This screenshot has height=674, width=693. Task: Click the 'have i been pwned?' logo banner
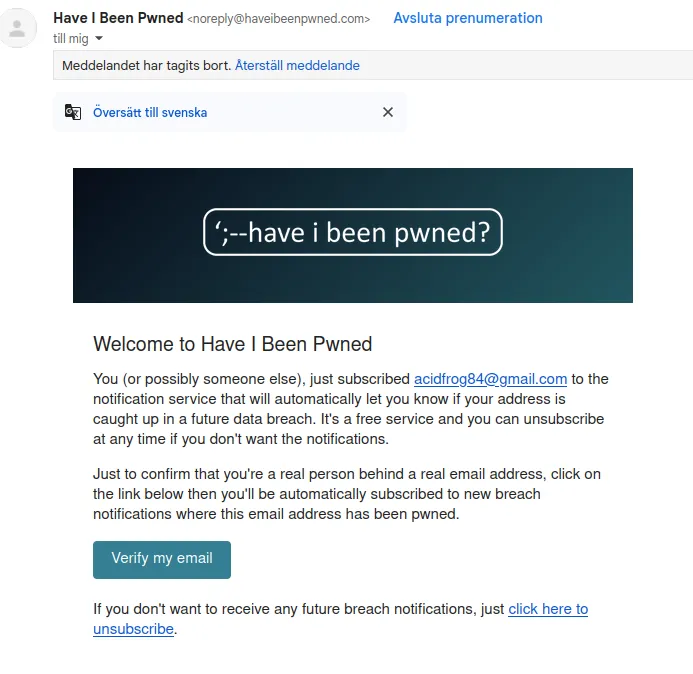353,232
